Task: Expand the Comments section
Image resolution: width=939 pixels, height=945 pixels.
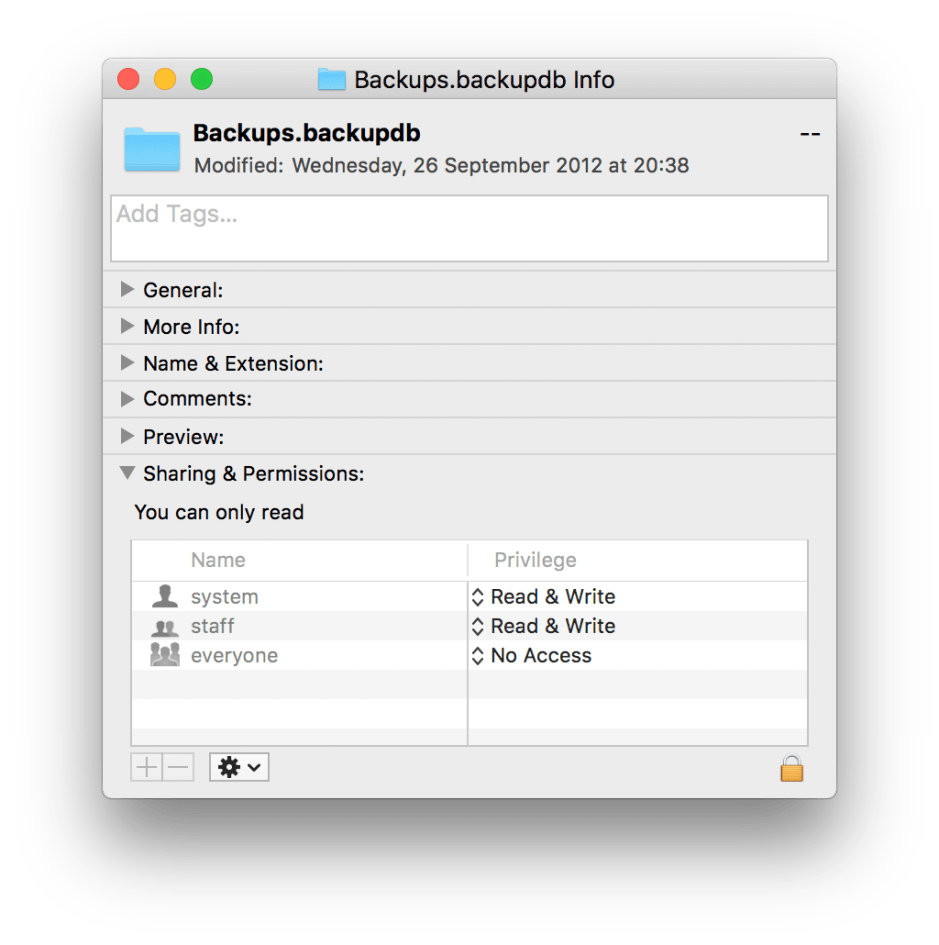Action: [127, 398]
